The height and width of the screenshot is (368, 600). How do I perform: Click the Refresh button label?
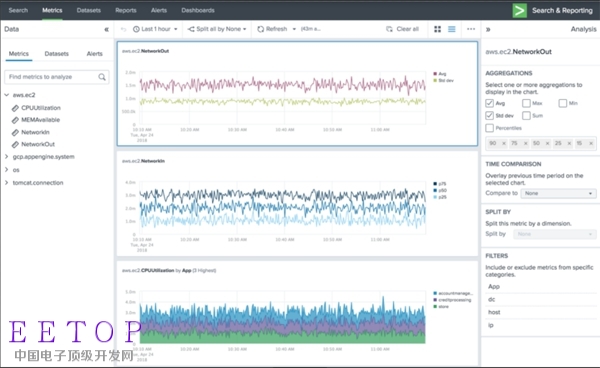277,29
